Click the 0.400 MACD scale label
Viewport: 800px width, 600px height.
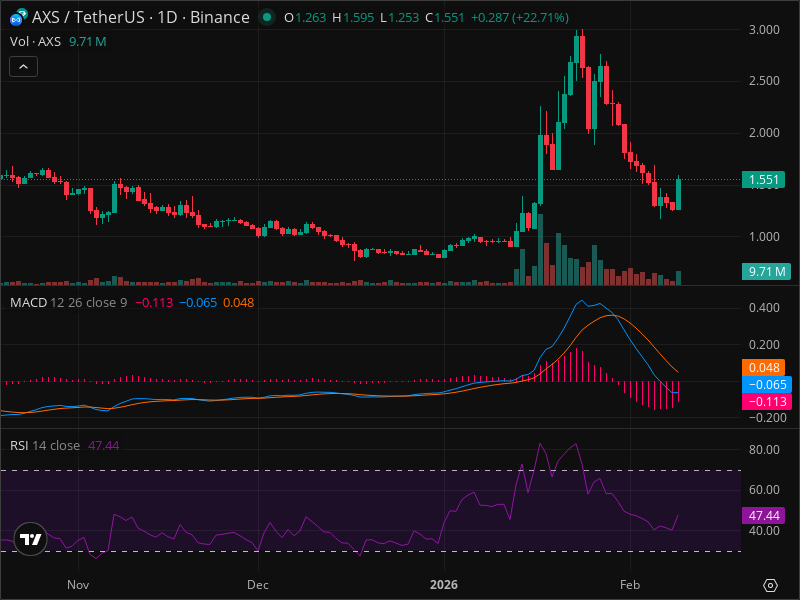coord(764,308)
